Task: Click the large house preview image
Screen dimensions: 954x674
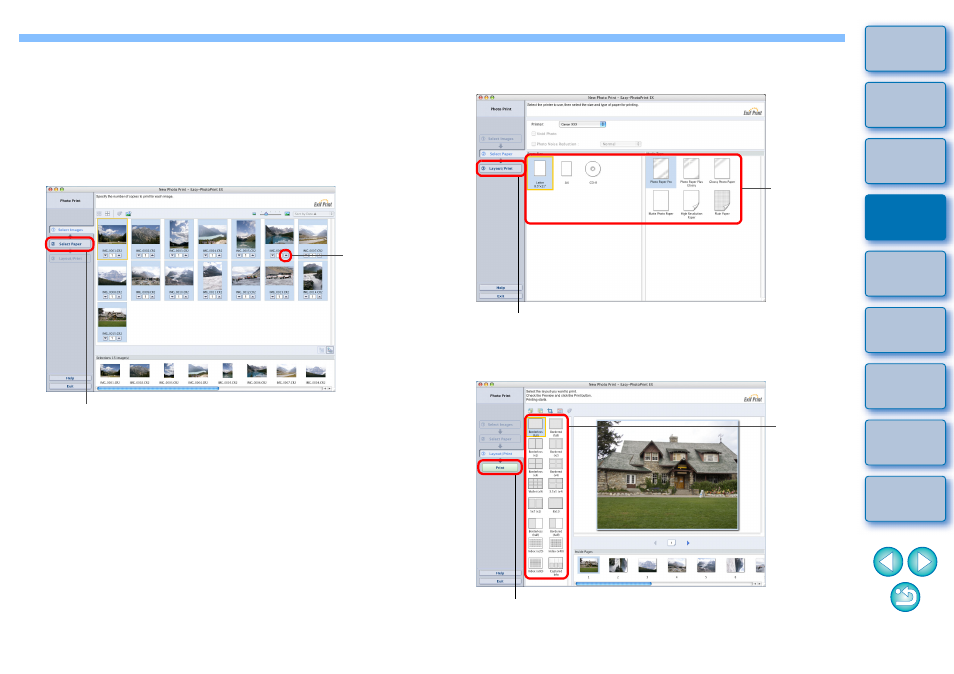Action: pyautogui.click(x=667, y=475)
